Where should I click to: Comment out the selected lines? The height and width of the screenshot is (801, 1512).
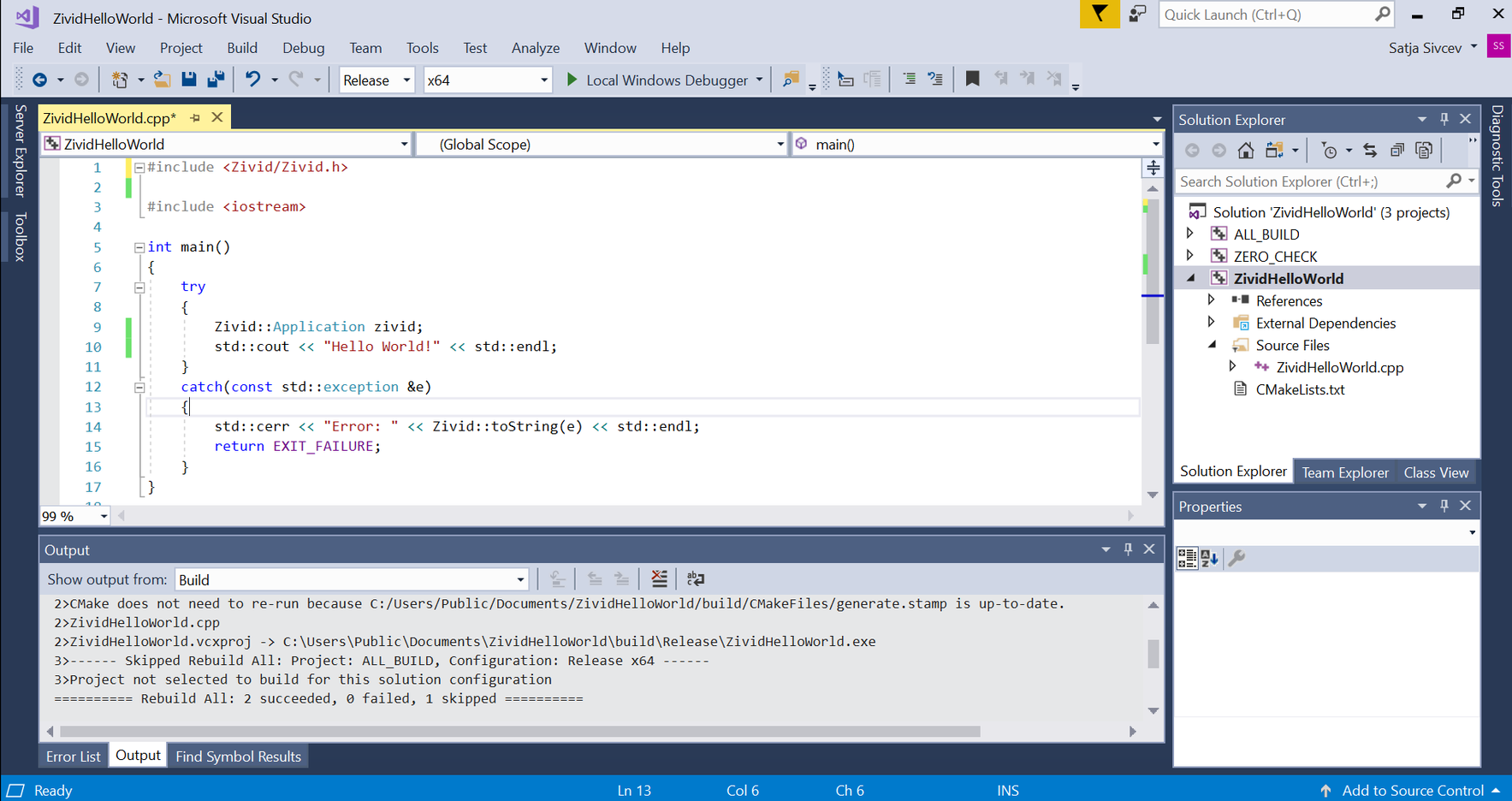[x=909, y=80]
